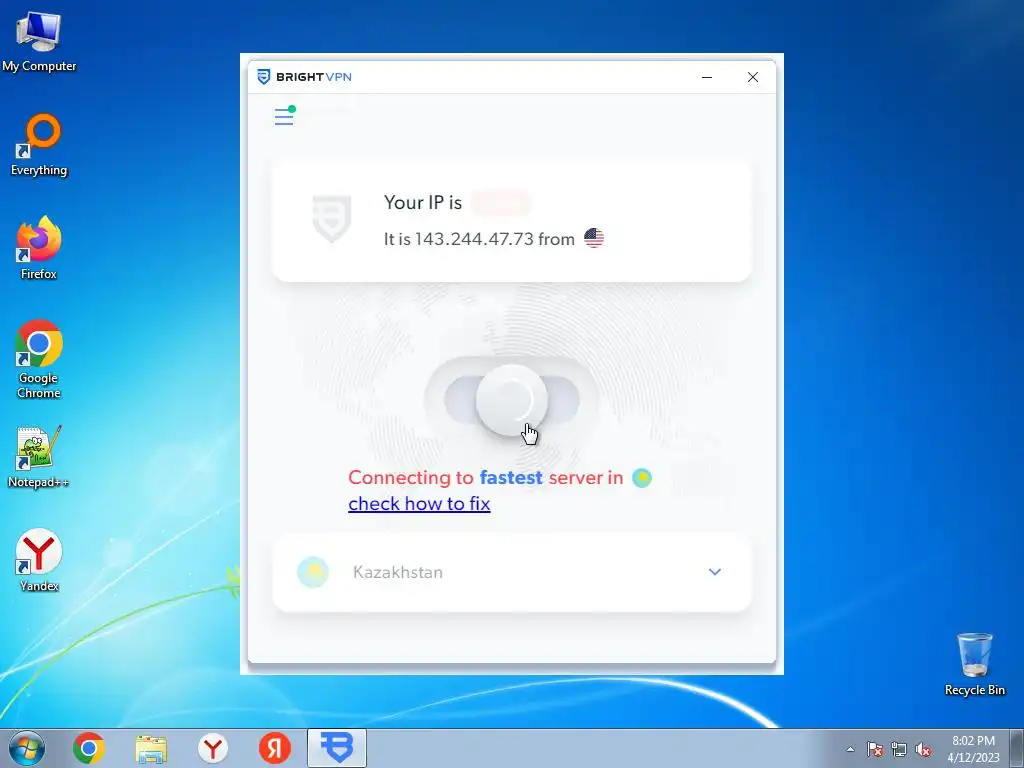Screen dimensions: 1024x768
Task: Select the Recycle Bin desktop icon
Action: 974,664
